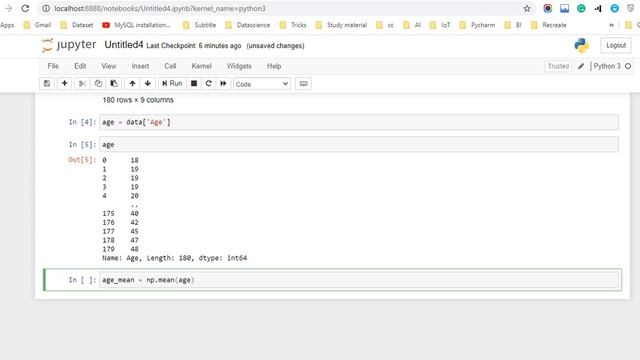The width and height of the screenshot is (640, 360).
Task: Click the site information icon in address bar
Action: [46, 9]
